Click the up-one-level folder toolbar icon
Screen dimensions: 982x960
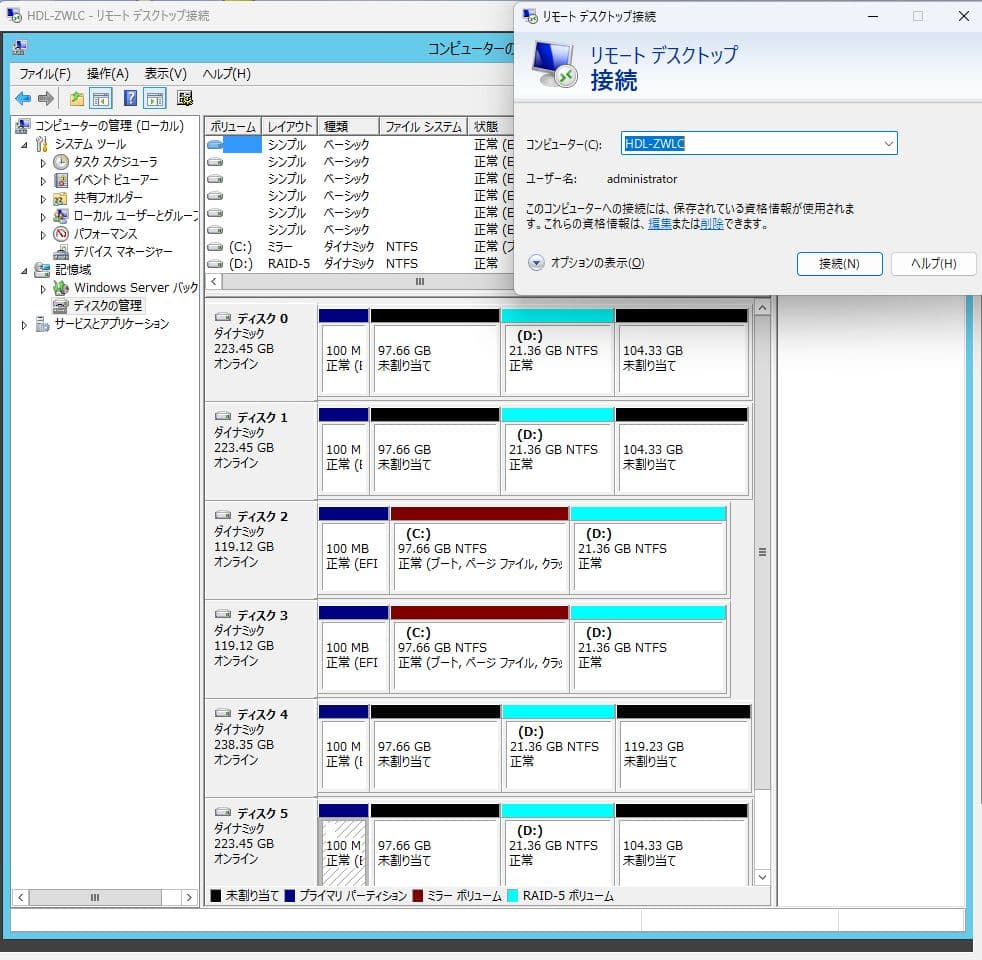point(76,98)
